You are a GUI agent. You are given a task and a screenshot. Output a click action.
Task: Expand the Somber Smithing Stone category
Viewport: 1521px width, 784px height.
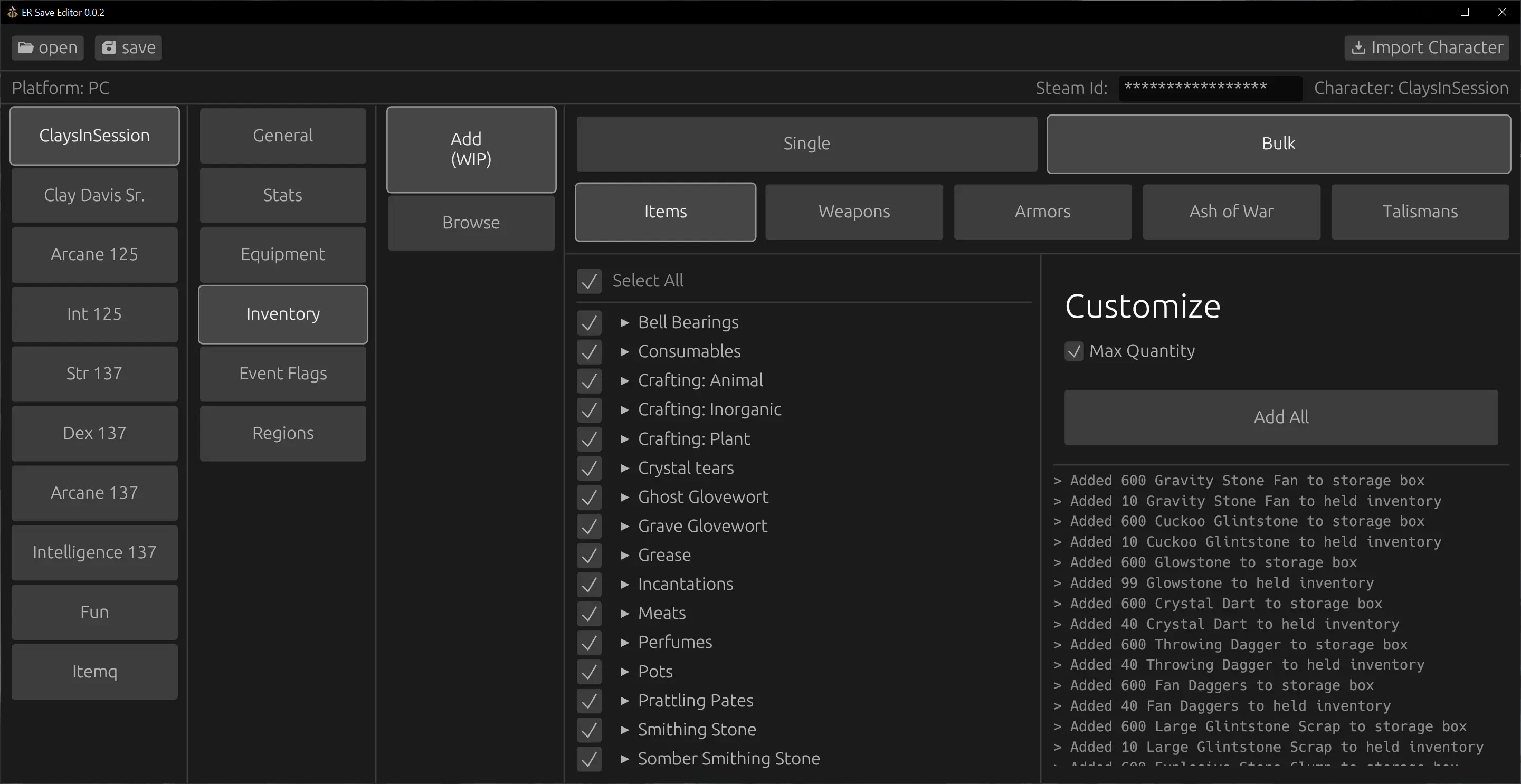[x=625, y=759]
